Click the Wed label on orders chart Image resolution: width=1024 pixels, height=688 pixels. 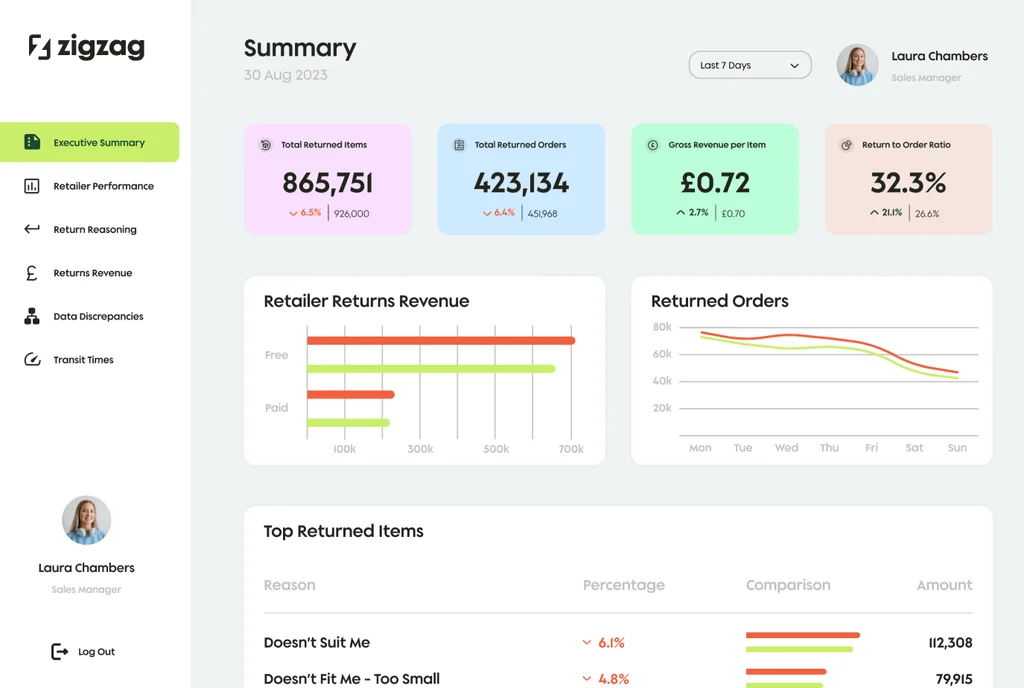point(786,448)
